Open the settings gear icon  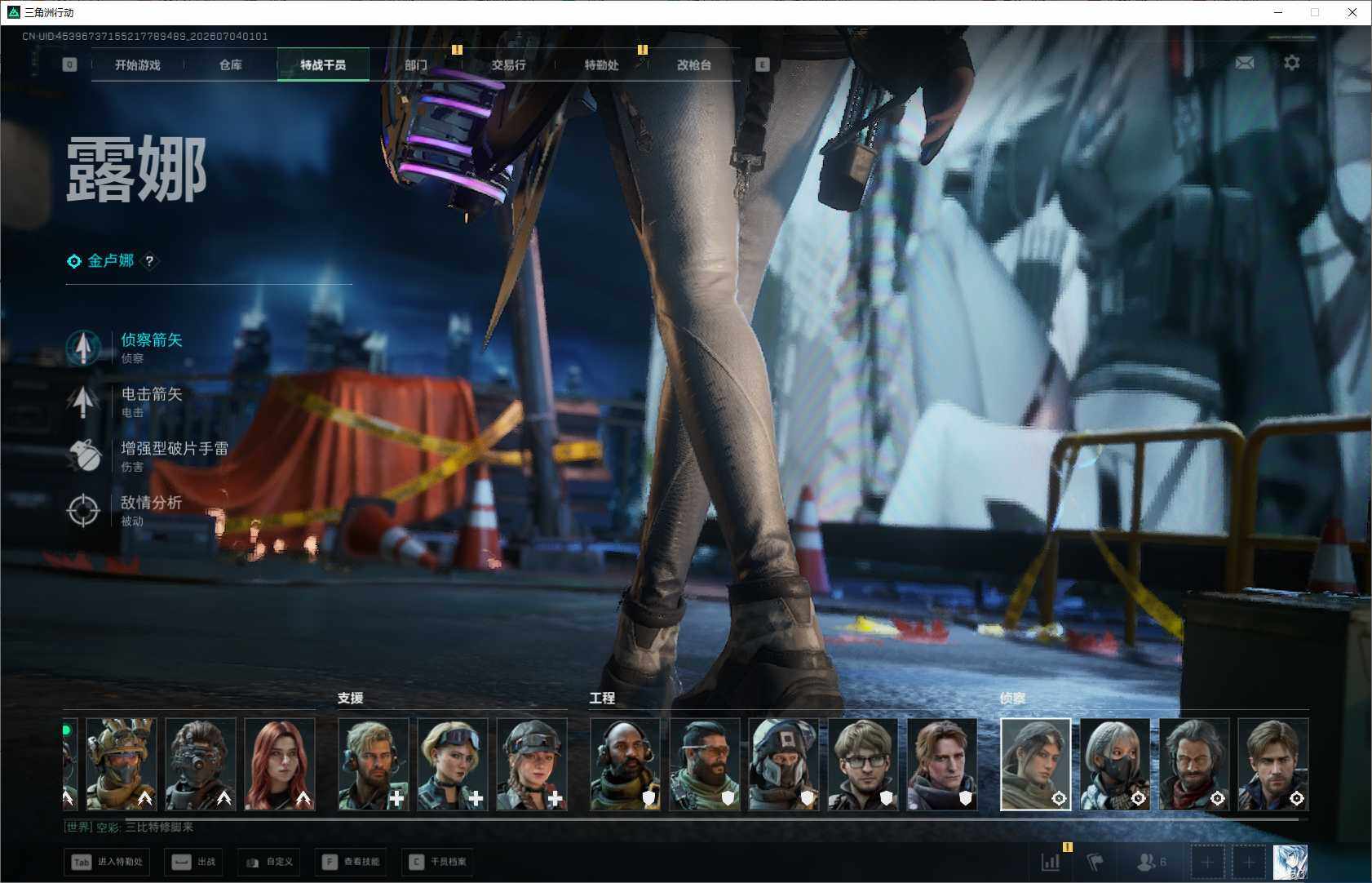tap(1292, 63)
